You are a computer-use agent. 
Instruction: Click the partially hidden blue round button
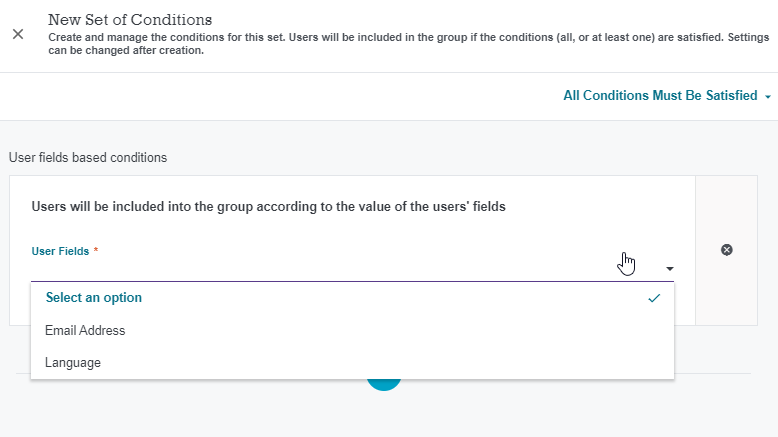384,385
